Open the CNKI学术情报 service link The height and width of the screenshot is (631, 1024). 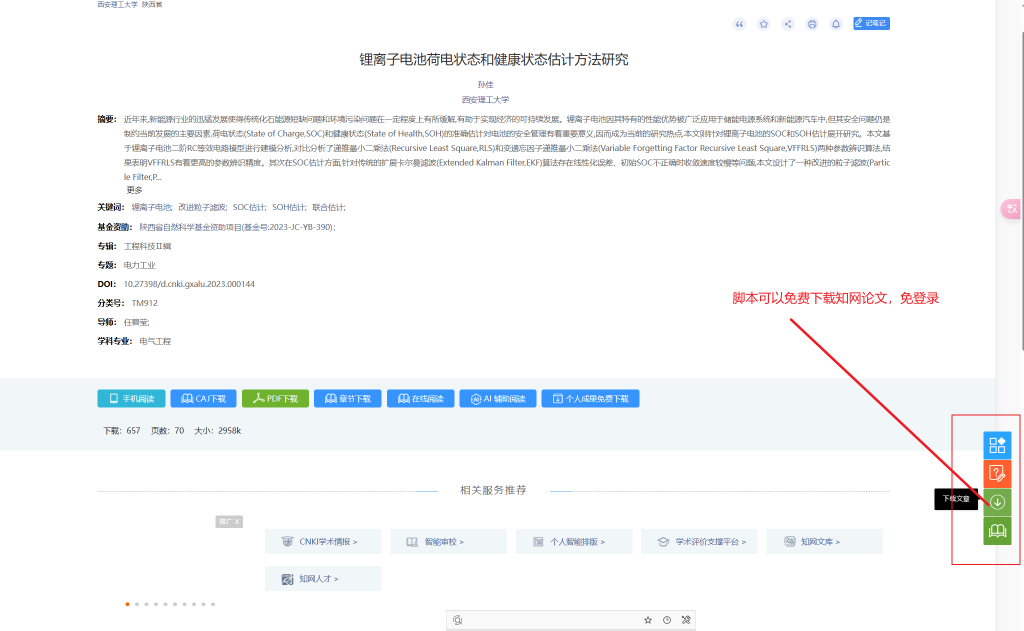click(322, 540)
